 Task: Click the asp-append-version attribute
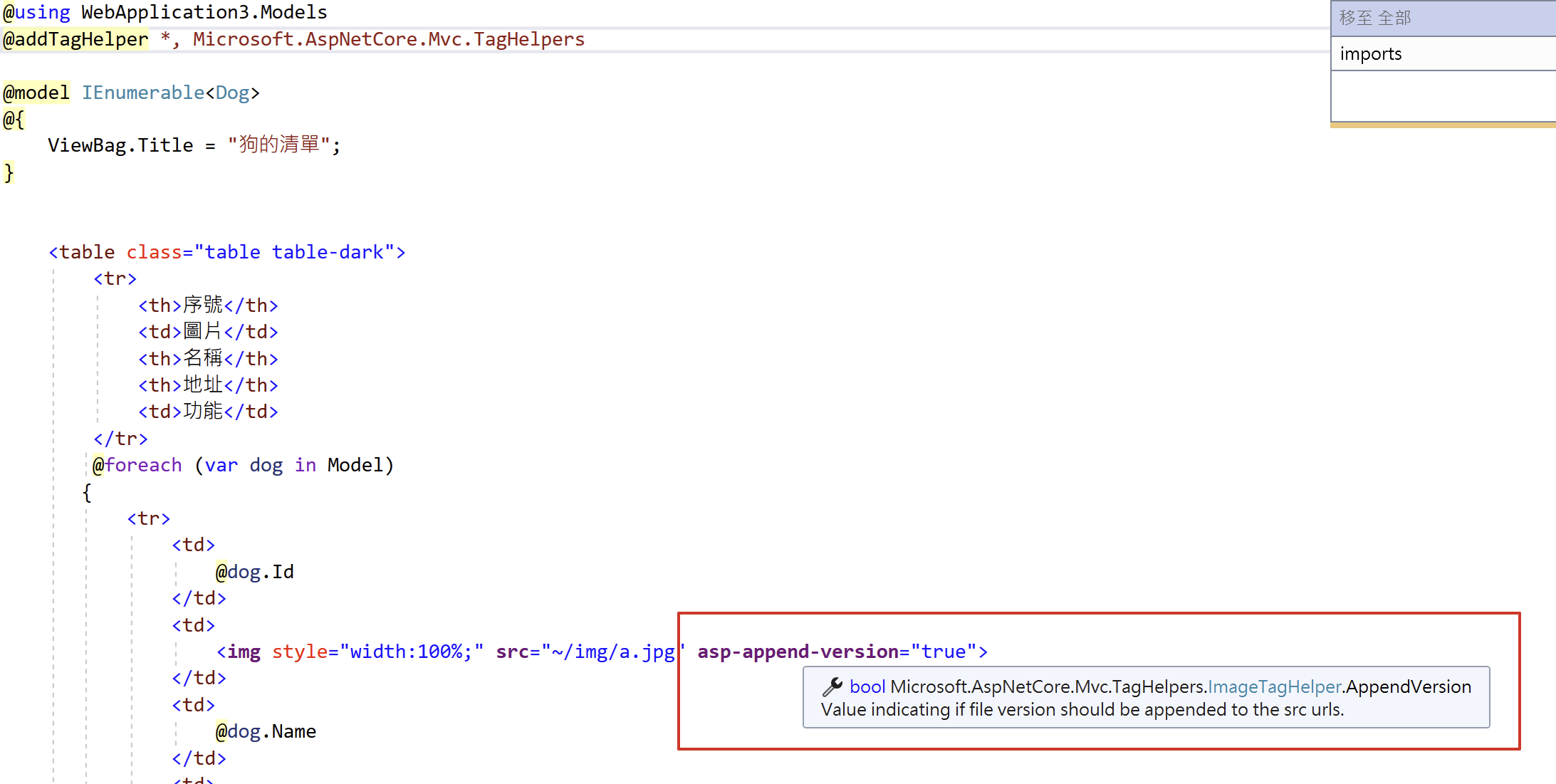point(798,652)
